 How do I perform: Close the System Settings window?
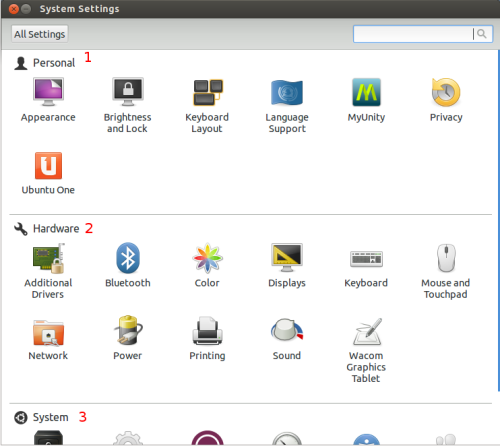[14, 9]
